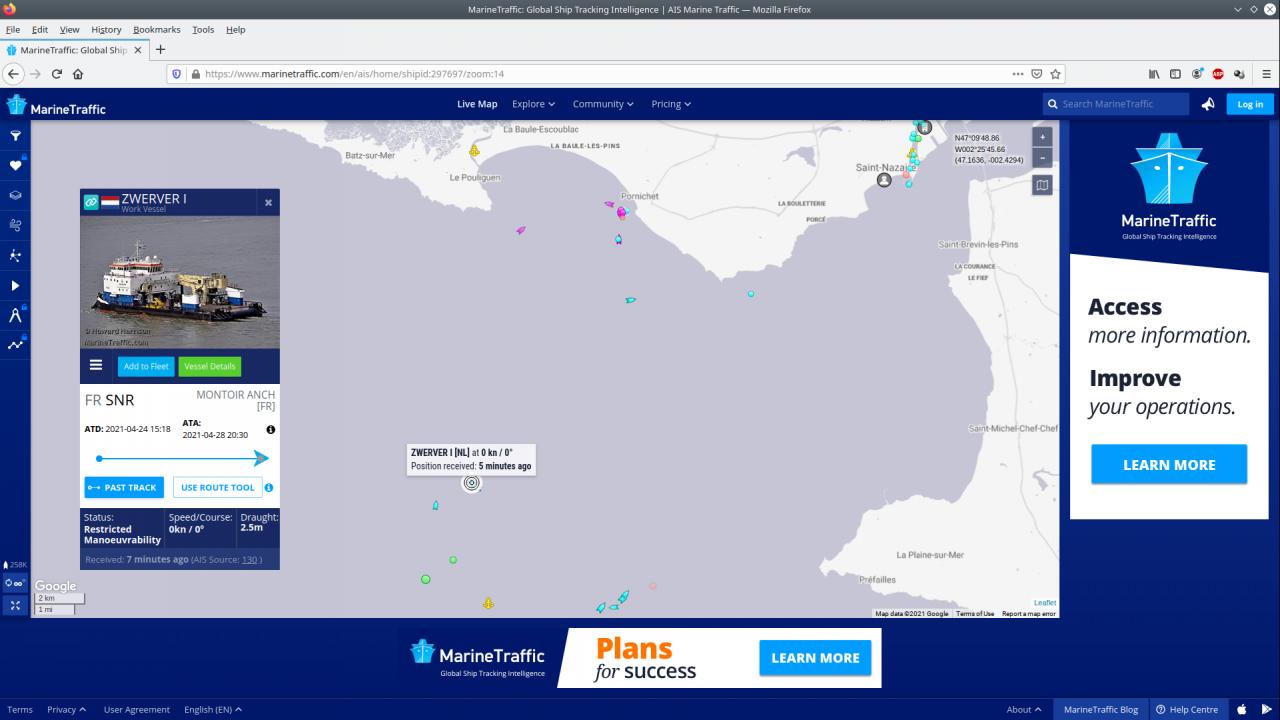This screenshot has width=1280, height=720.
Task: Click the PAST TRACK button
Action: [124, 488]
